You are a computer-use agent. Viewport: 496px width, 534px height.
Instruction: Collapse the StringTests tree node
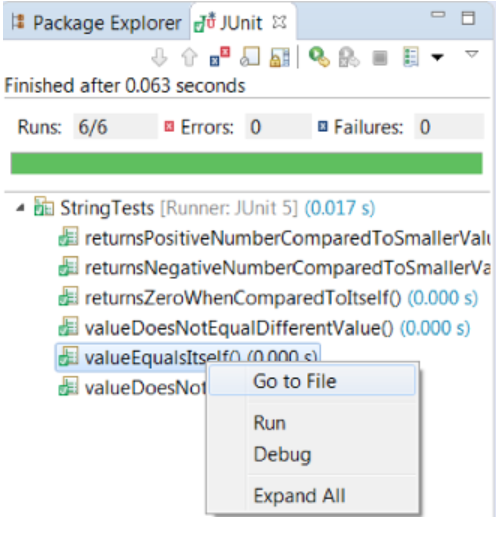pos(20,208)
